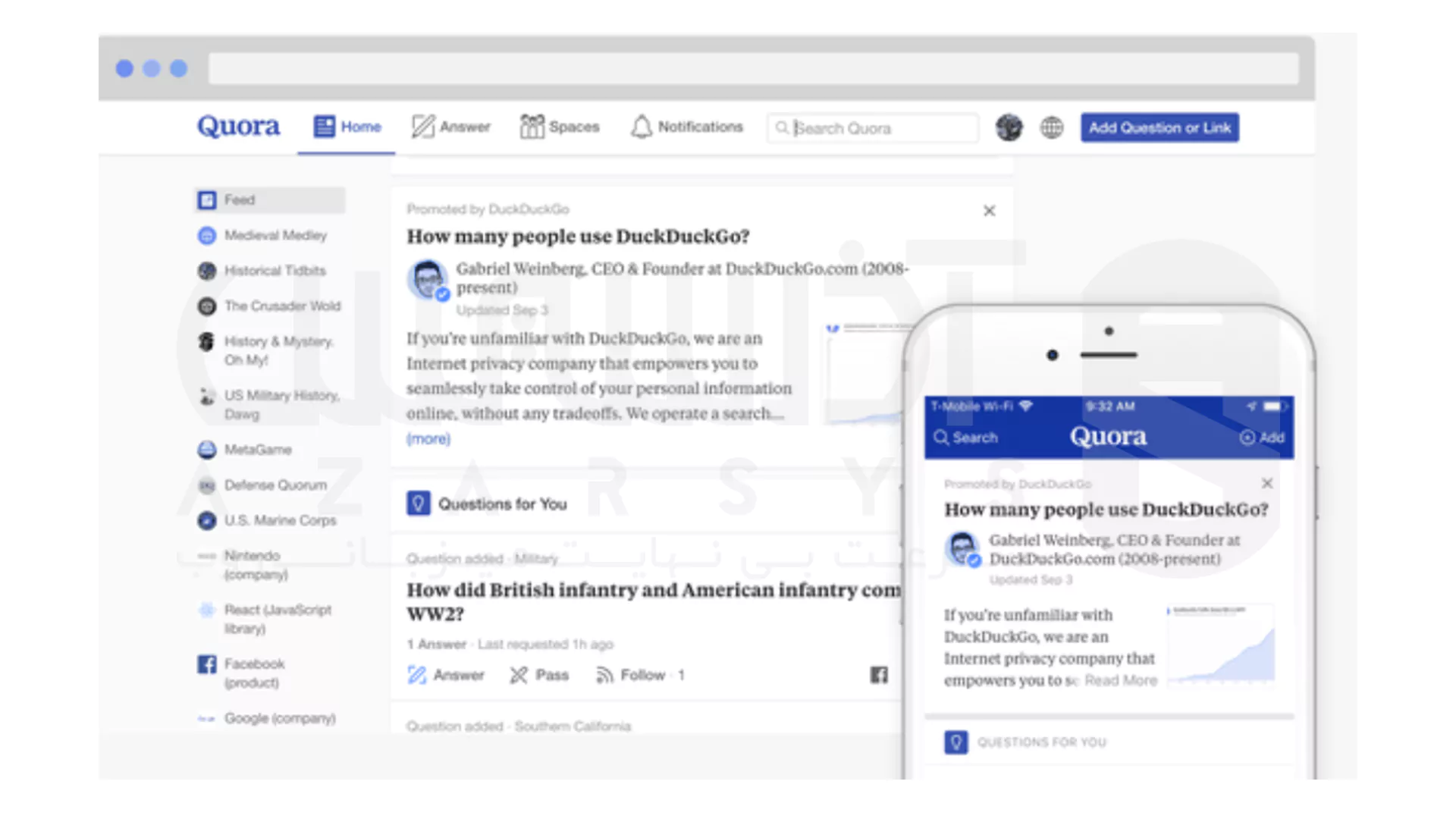The image size is (1456, 819).
Task: Click the Quora logo in the header
Action: pos(238,126)
